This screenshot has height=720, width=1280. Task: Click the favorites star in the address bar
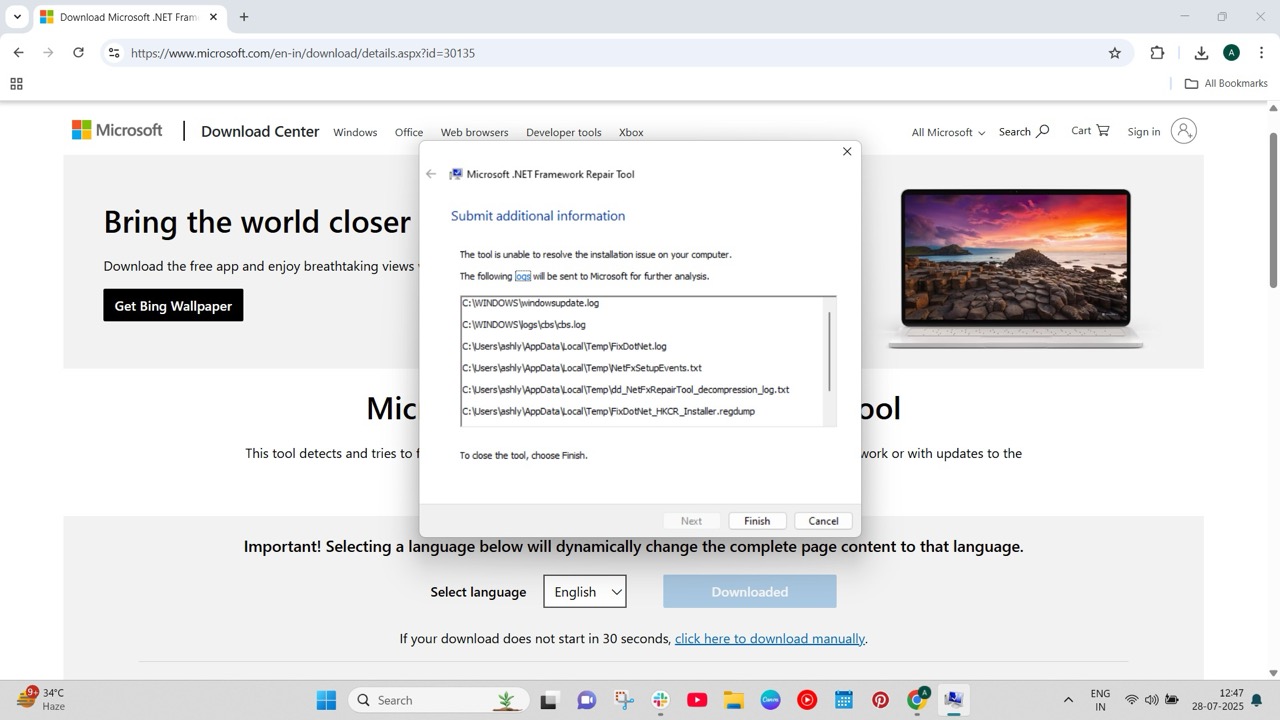pos(1114,53)
